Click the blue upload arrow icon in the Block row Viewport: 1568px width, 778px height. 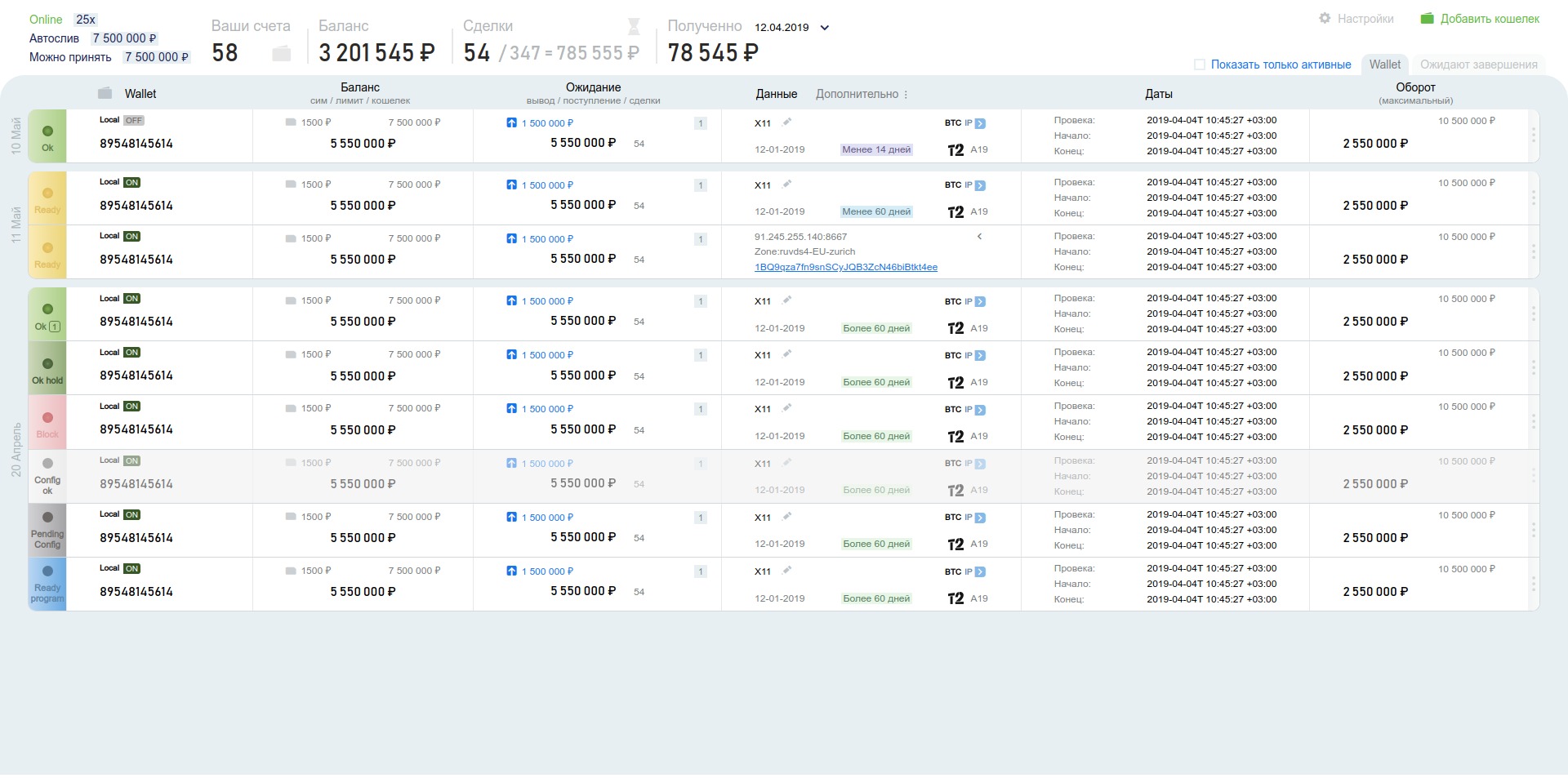pyautogui.click(x=511, y=408)
